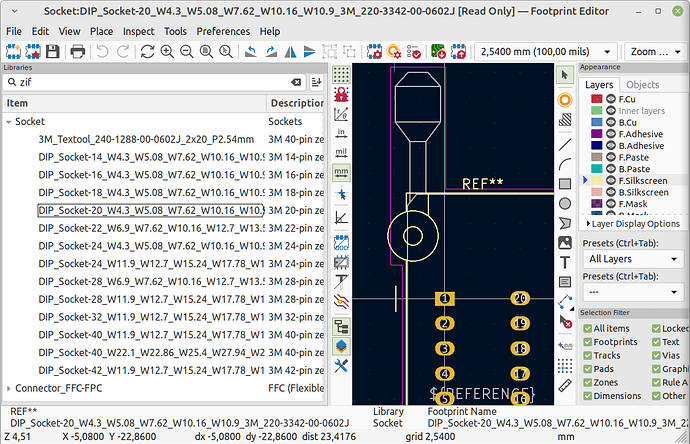The width and height of the screenshot is (690, 444).
Task: Switch units to mils icon
Action: tap(341, 153)
